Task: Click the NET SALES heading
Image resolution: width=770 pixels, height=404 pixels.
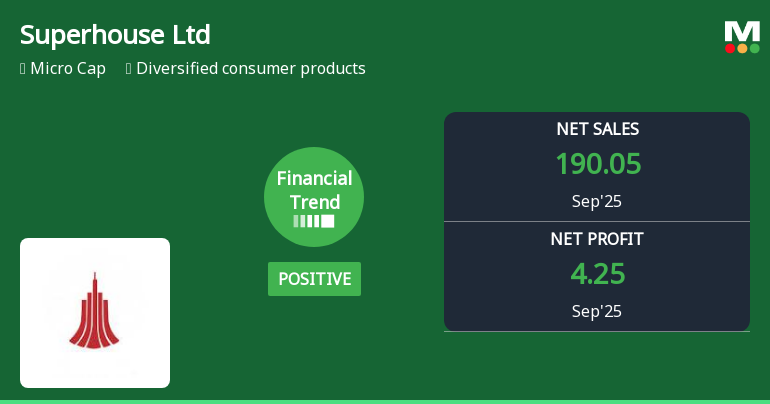Action: click(x=597, y=129)
